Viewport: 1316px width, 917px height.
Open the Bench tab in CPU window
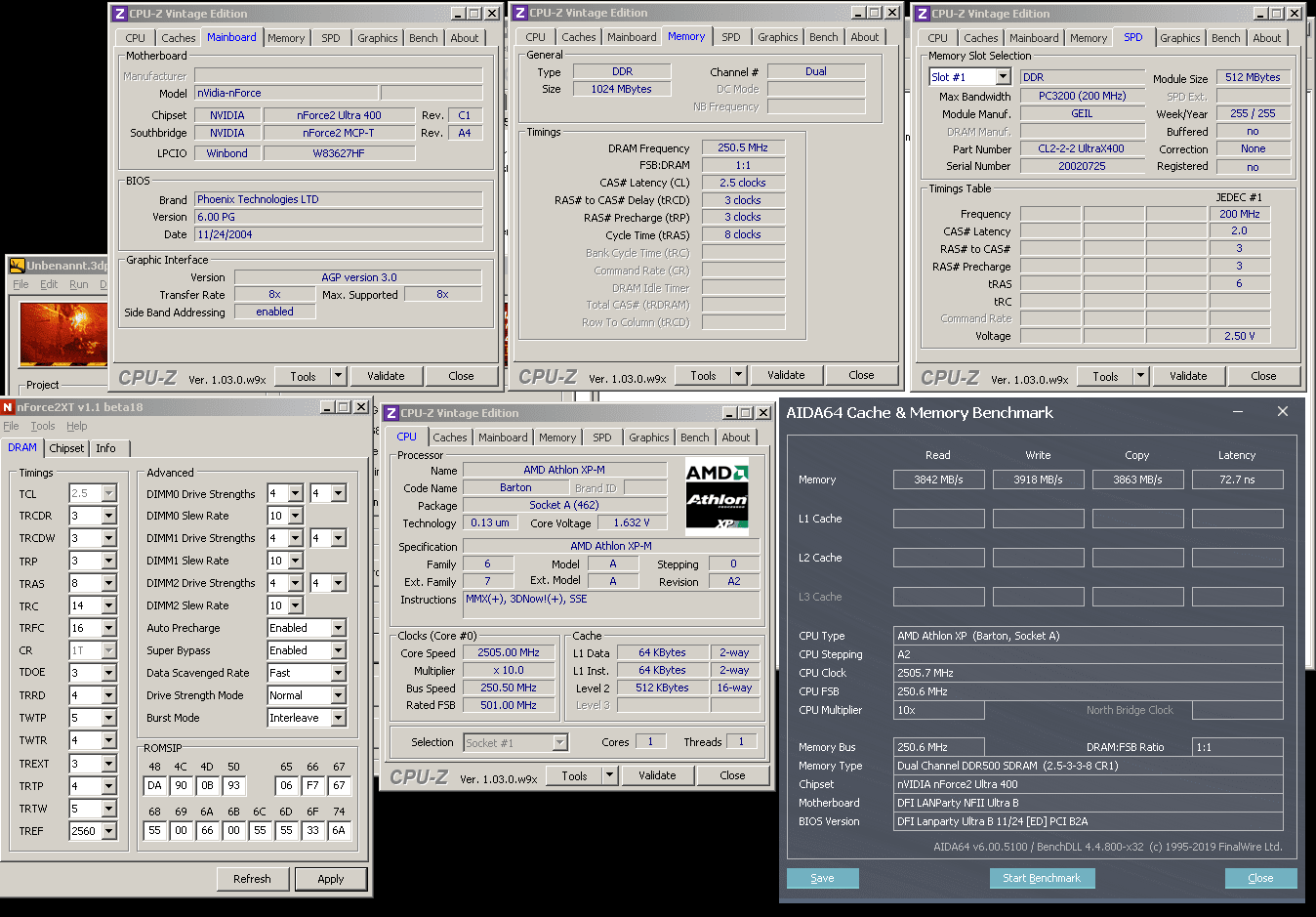695,438
